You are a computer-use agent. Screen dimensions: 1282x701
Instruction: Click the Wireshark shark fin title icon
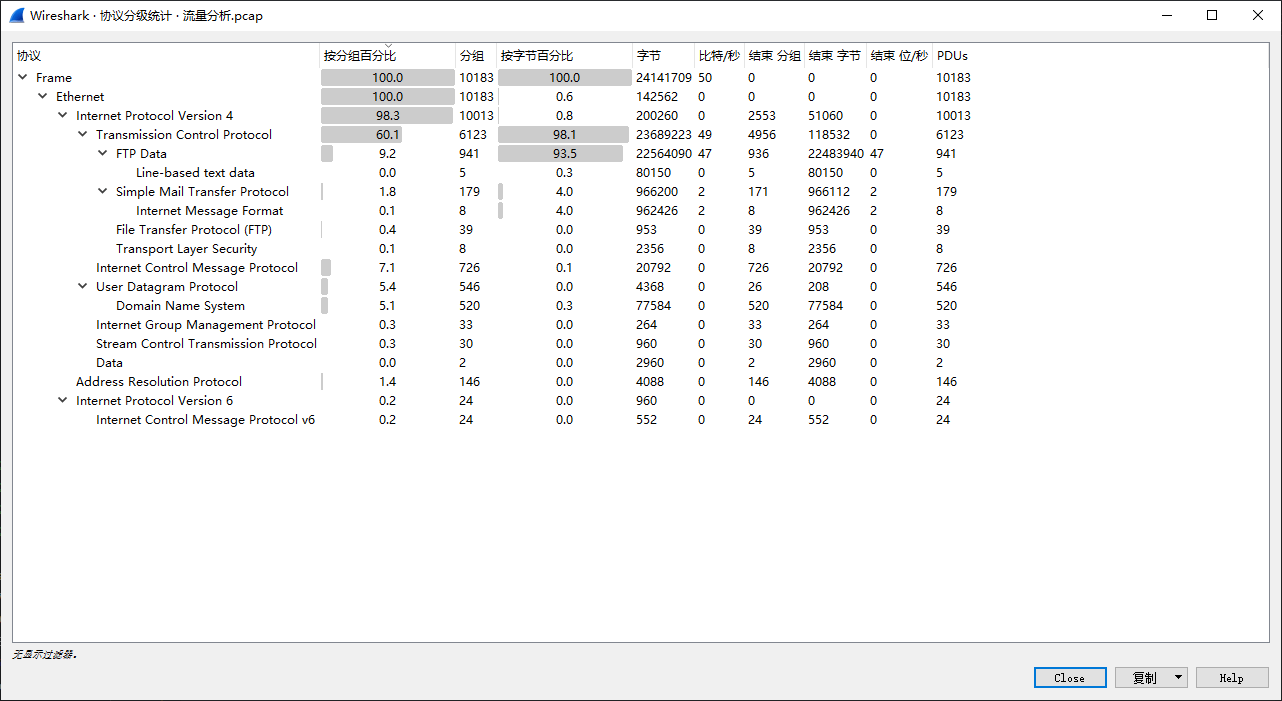click(16, 15)
